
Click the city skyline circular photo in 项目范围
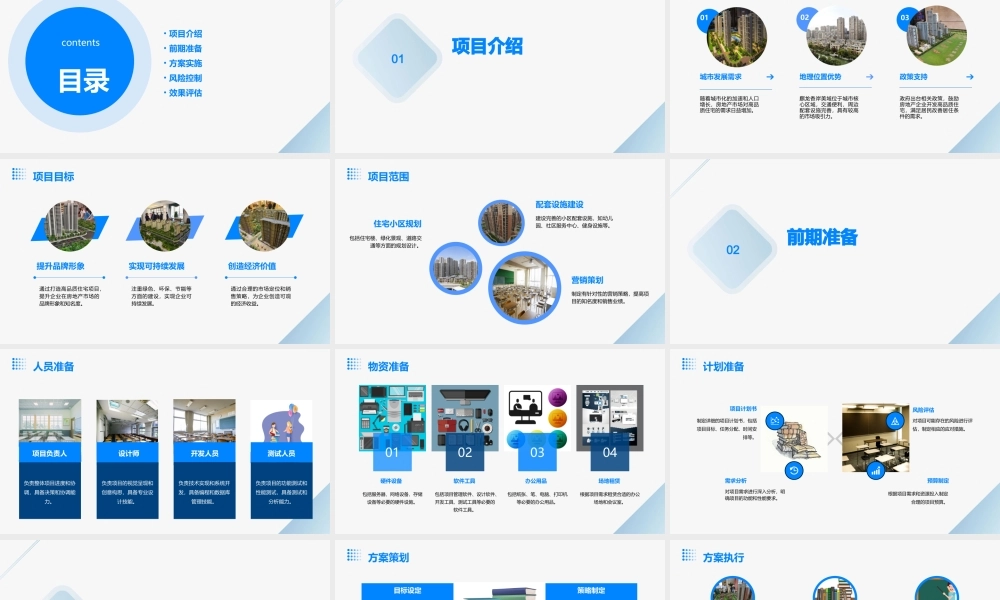(x=455, y=268)
